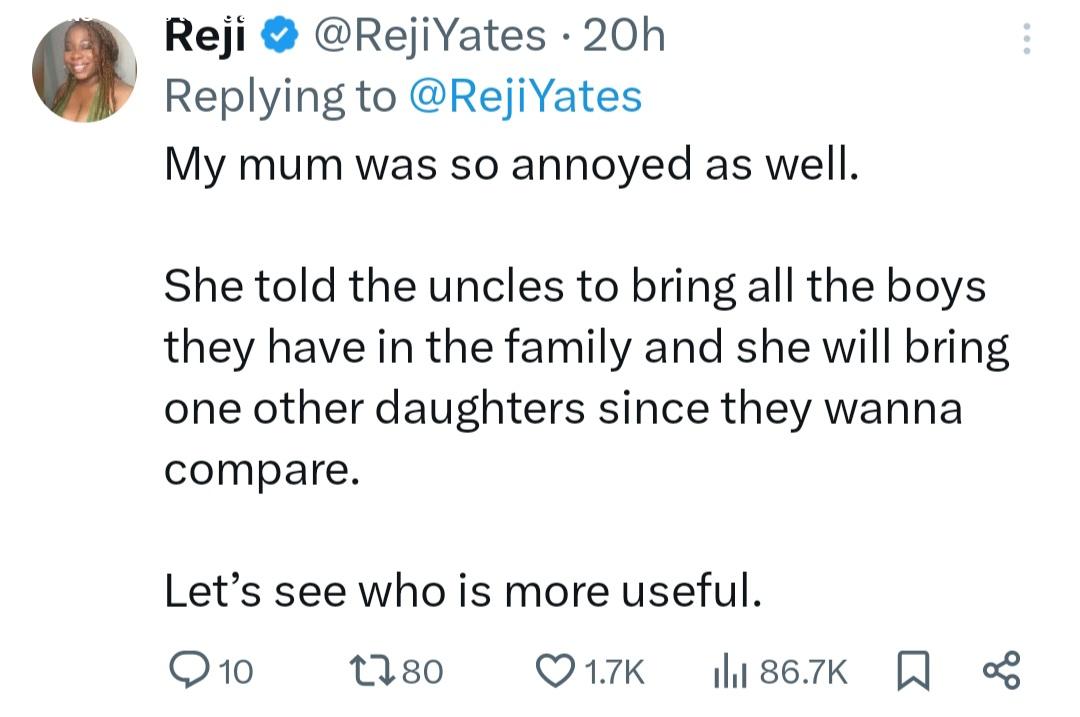Click the reply count 10

point(236,671)
